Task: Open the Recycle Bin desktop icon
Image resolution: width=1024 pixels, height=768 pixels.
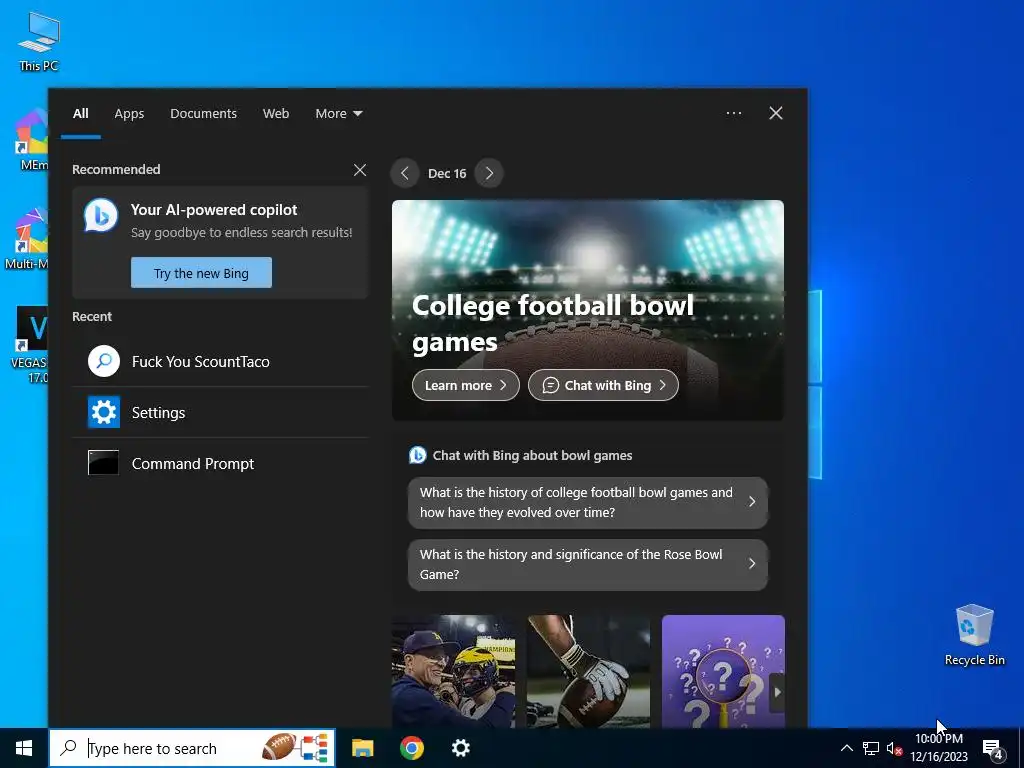Action: click(974, 635)
